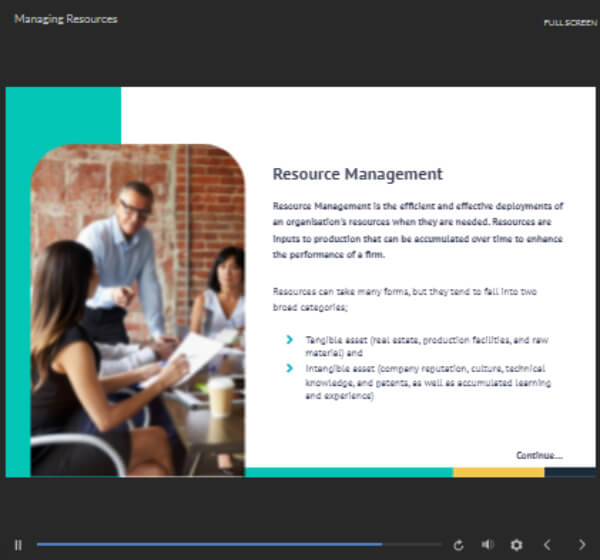
Task: Click the blue playback progress bar
Action: click(x=210, y=545)
